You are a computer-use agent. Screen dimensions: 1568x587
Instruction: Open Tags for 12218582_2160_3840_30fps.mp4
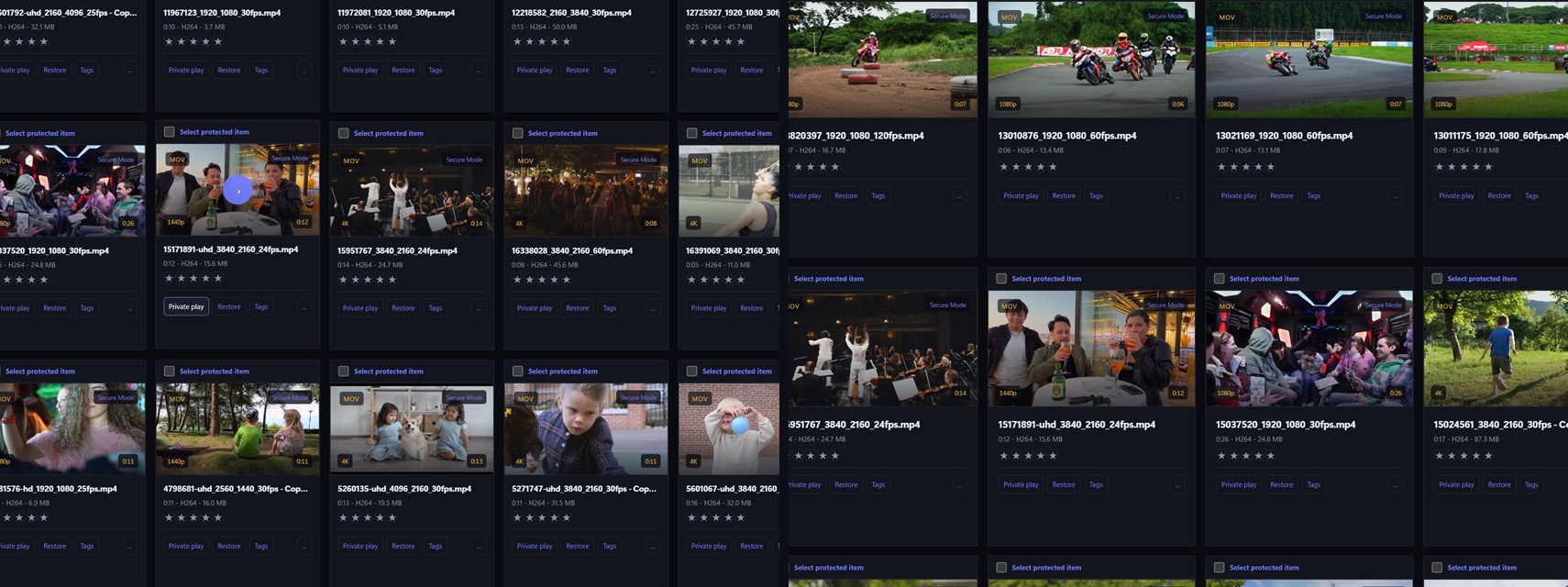point(610,70)
